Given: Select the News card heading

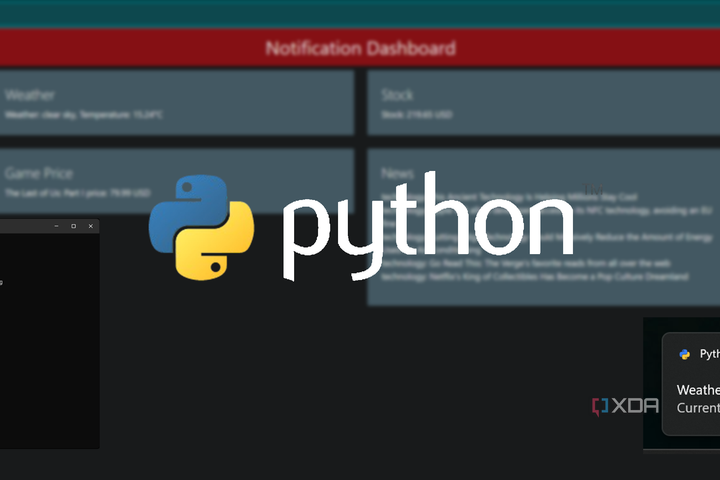Looking at the screenshot, I should [x=397, y=173].
